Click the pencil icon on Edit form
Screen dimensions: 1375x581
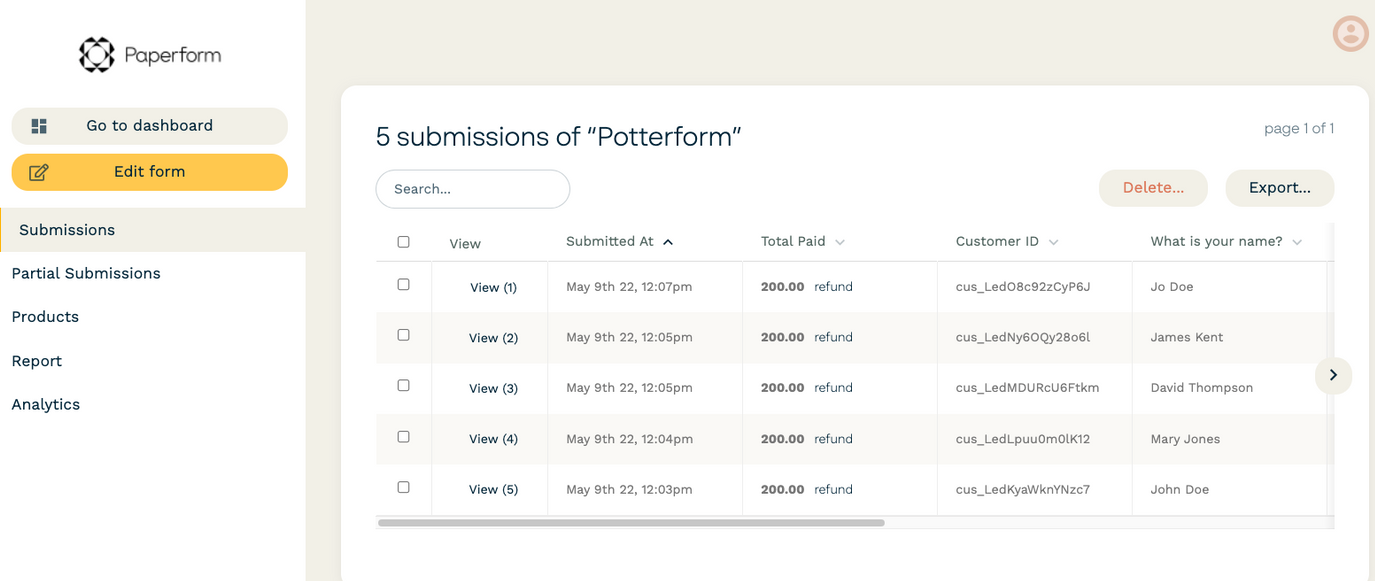(x=39, y=171)
